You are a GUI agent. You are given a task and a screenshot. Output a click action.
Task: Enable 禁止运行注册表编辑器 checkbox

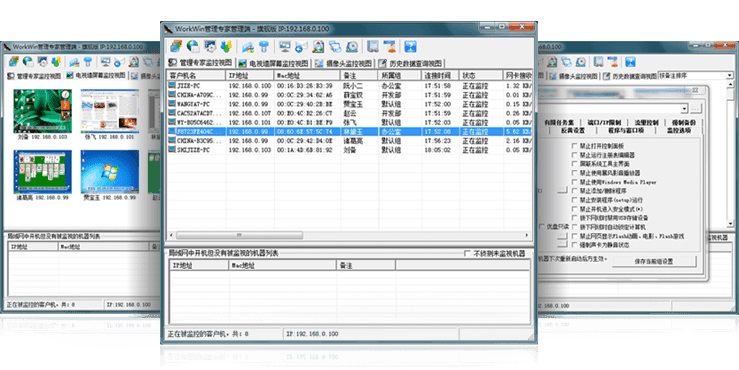click(574, 155)
